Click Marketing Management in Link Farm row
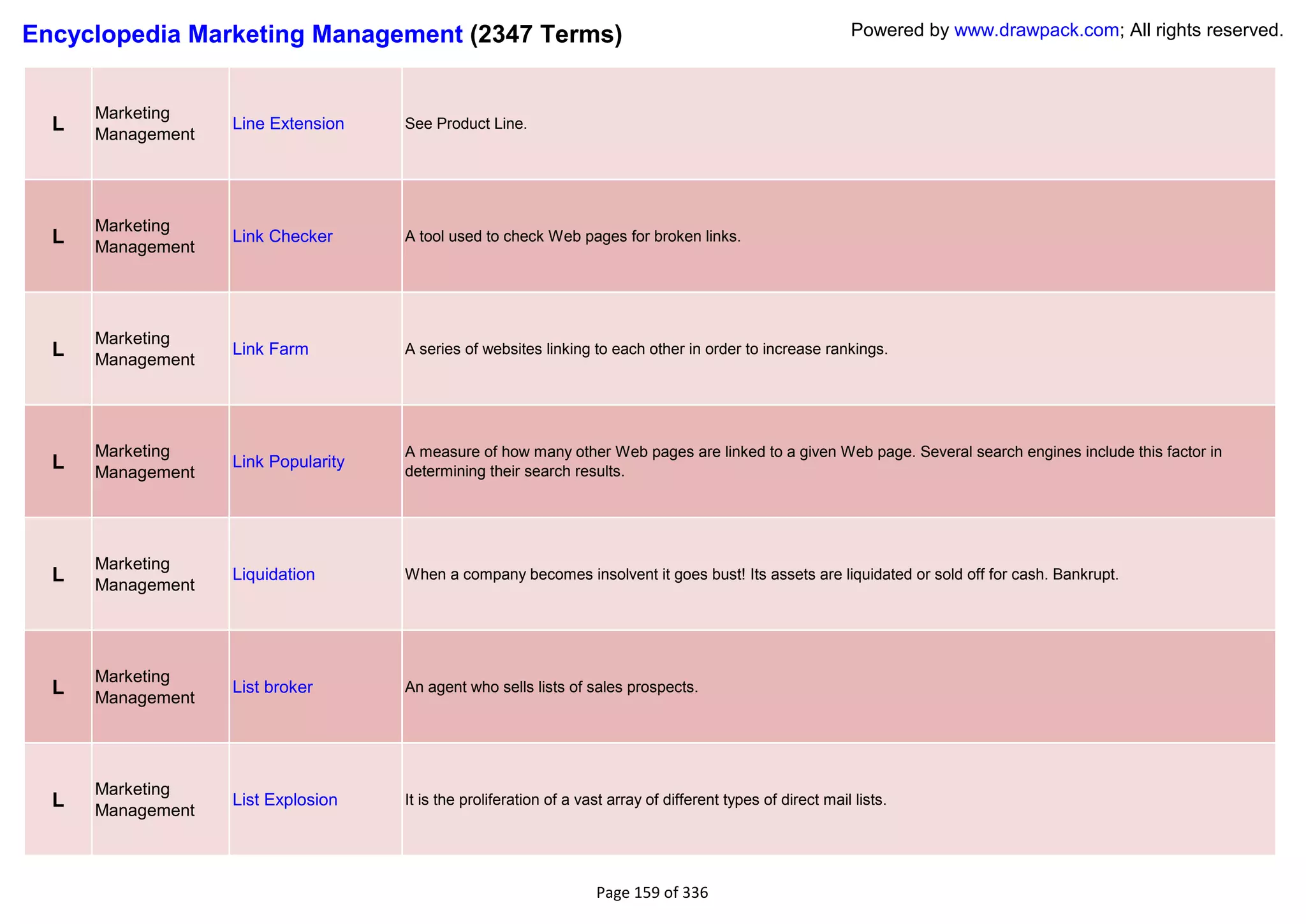Screen dimensions: 1306x924 tap(145, 349)
